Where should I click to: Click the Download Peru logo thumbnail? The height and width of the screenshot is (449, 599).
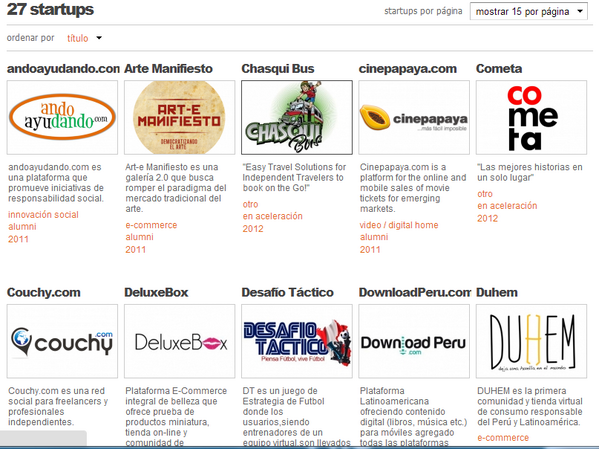pos(414,341)
